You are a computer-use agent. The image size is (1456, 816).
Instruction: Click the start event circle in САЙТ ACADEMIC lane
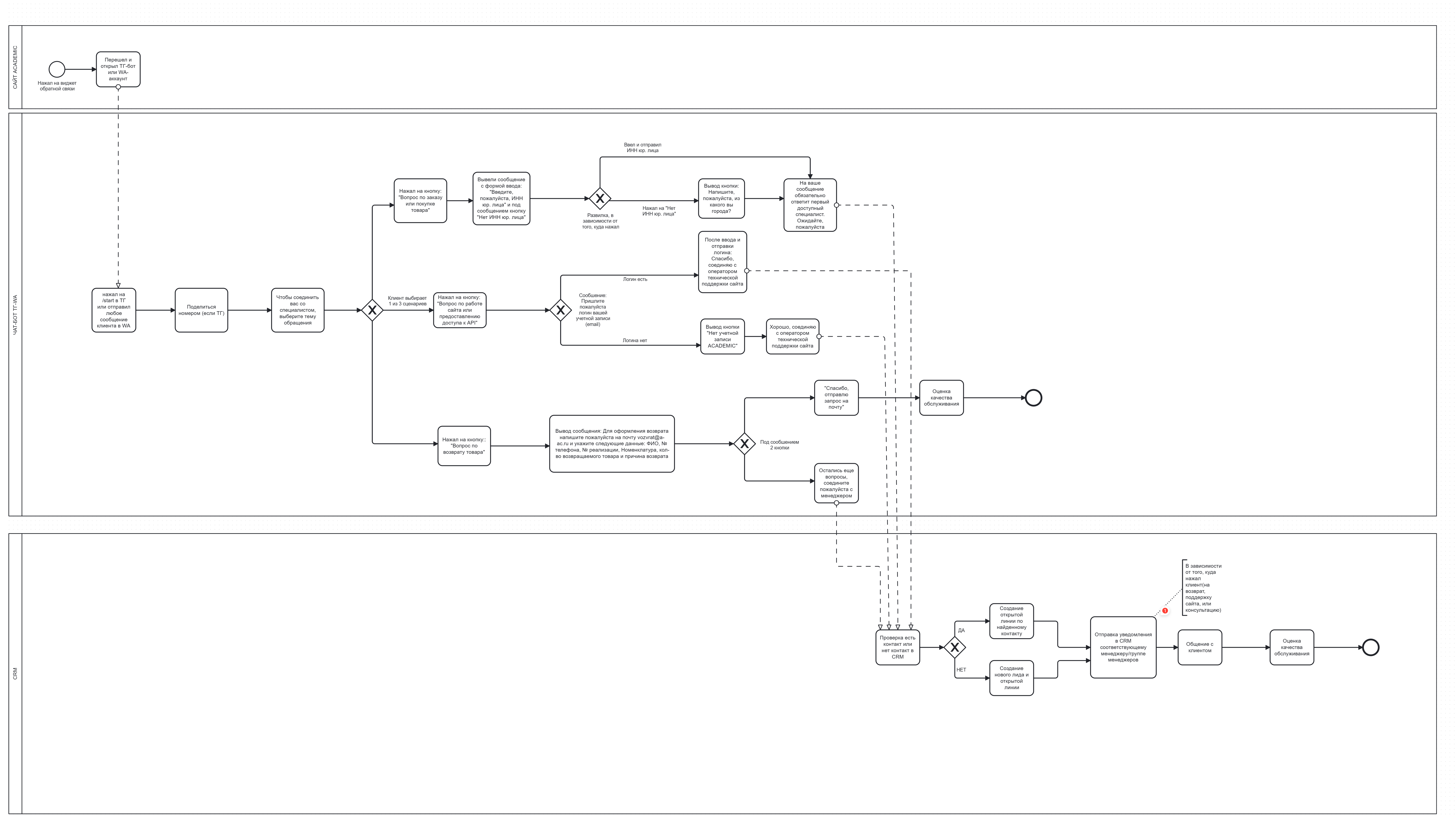point(57,70)
